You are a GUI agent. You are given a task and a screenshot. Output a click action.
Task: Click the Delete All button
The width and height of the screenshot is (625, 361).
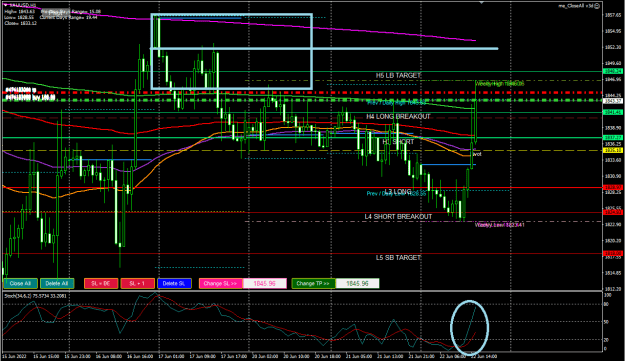(x=57, y=283)
